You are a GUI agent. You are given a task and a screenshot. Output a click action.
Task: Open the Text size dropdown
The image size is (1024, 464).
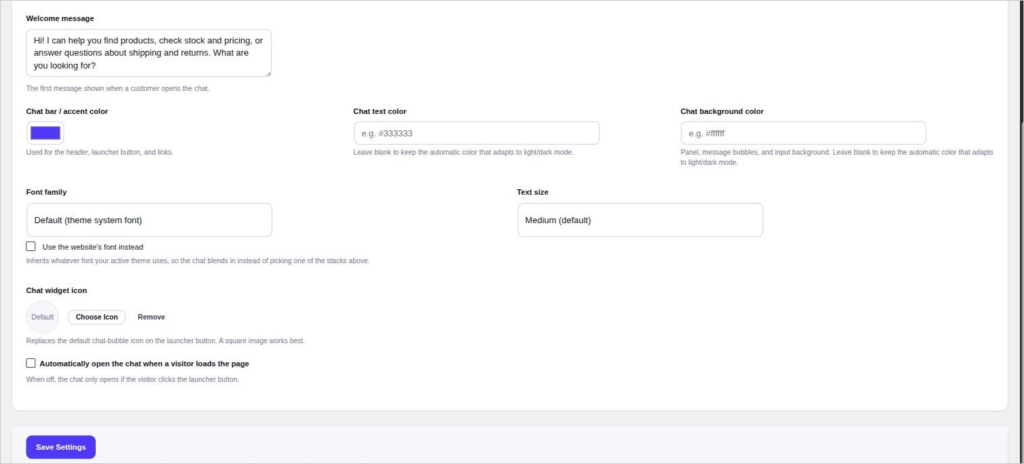coord(640,220)
